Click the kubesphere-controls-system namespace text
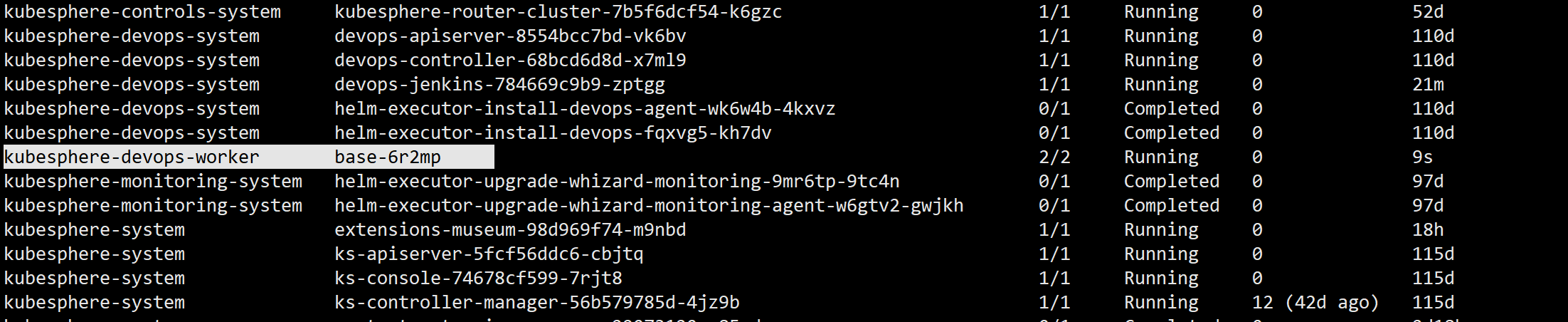Screen dimensions: 1568x322 pos(142,12)
